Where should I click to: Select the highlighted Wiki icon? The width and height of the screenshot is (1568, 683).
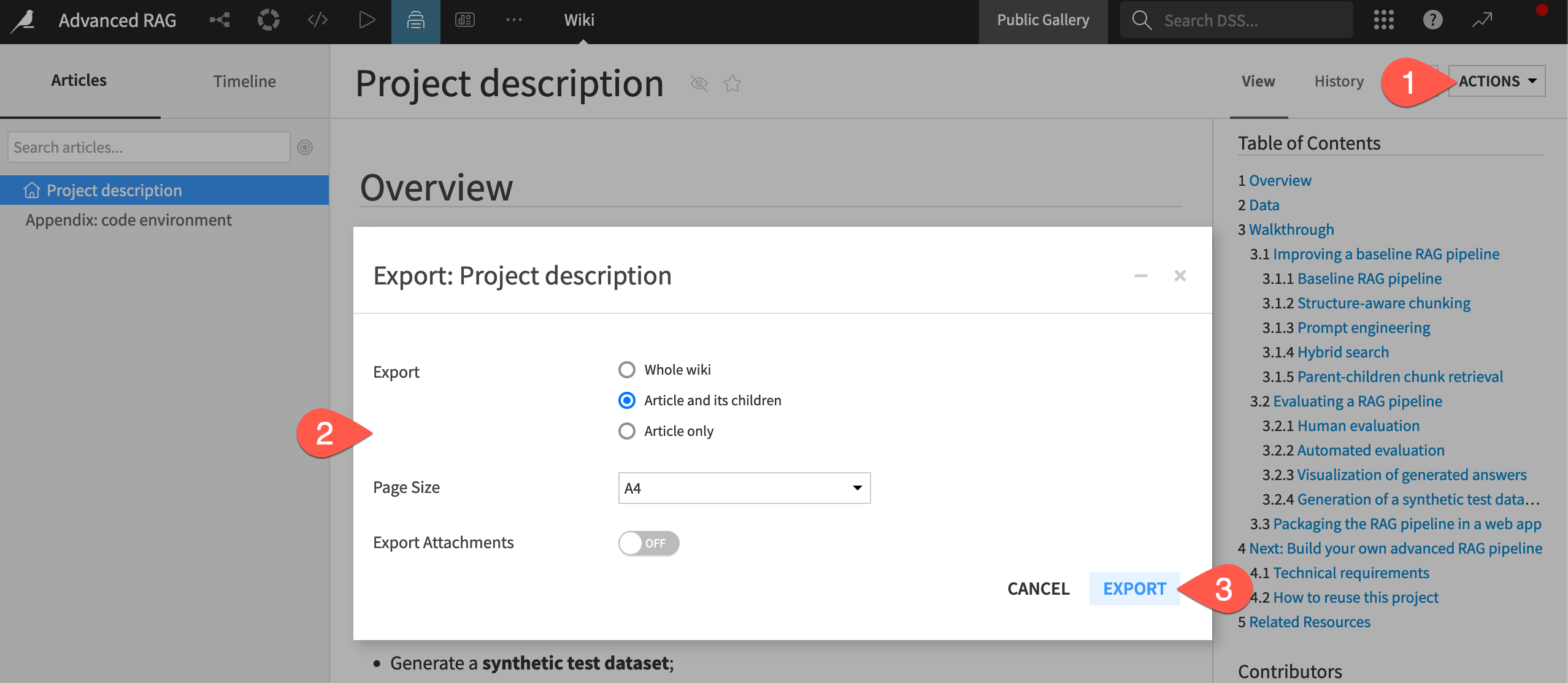pyautogui.click(x=415, y=19)
